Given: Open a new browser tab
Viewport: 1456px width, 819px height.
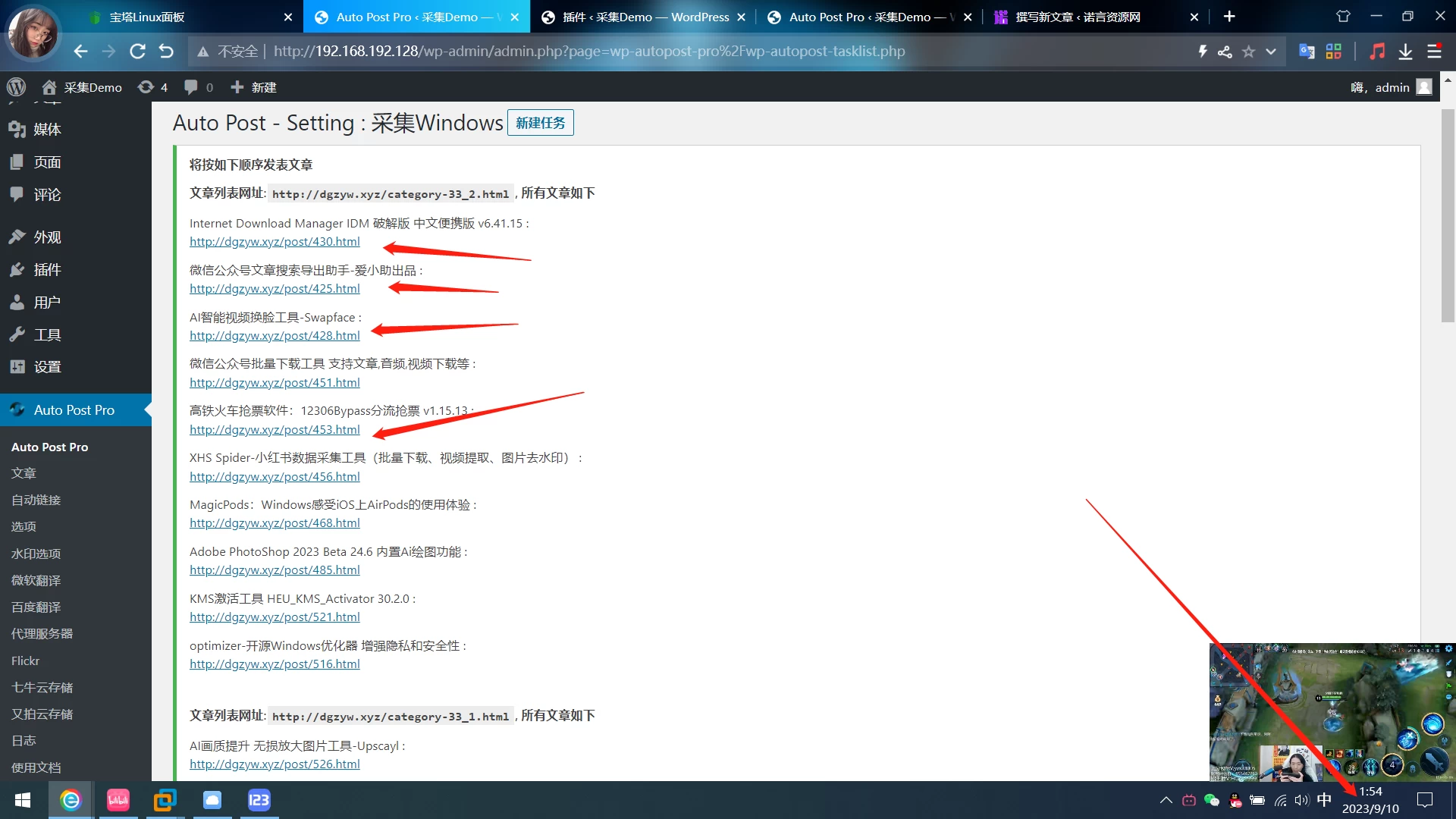Looking at the screenshot, I should [1229, 17].
